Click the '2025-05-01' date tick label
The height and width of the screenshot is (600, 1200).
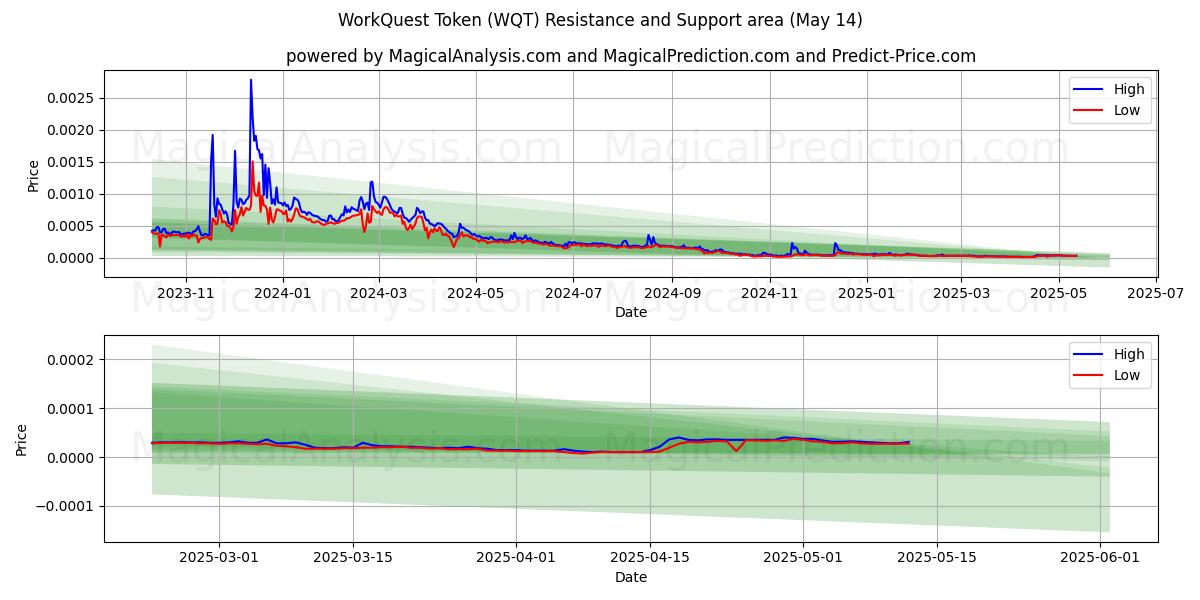click(x=803, y=558)
